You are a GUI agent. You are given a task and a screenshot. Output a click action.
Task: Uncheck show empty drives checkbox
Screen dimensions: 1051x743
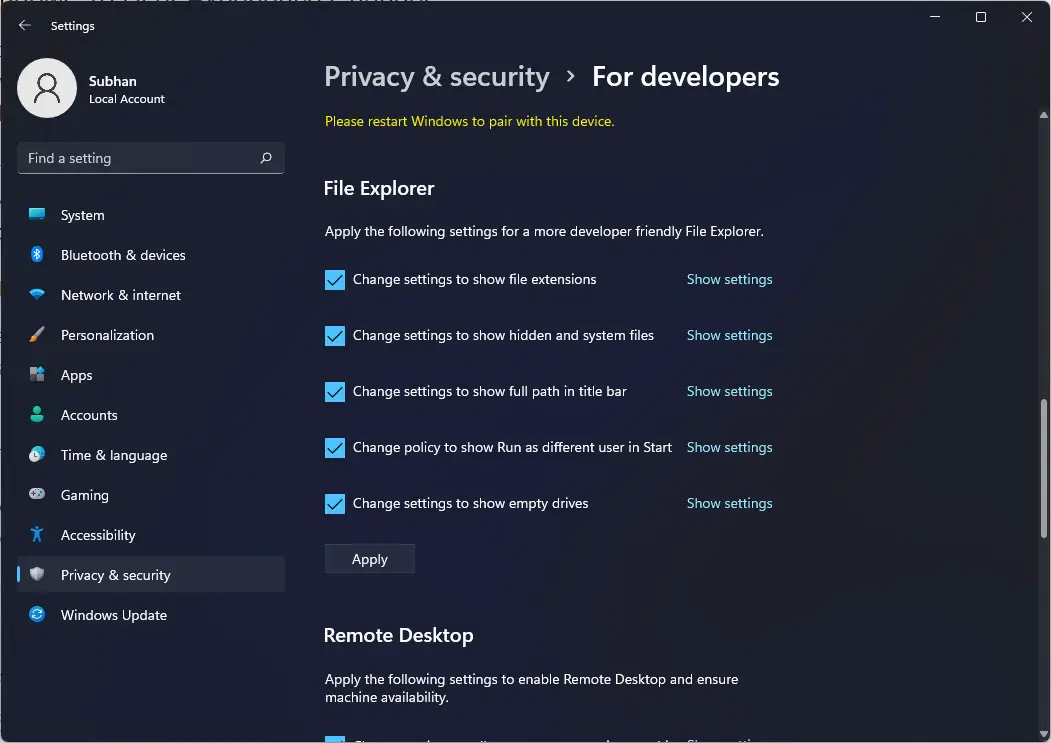pyautogui.click(x=335, y=504)
